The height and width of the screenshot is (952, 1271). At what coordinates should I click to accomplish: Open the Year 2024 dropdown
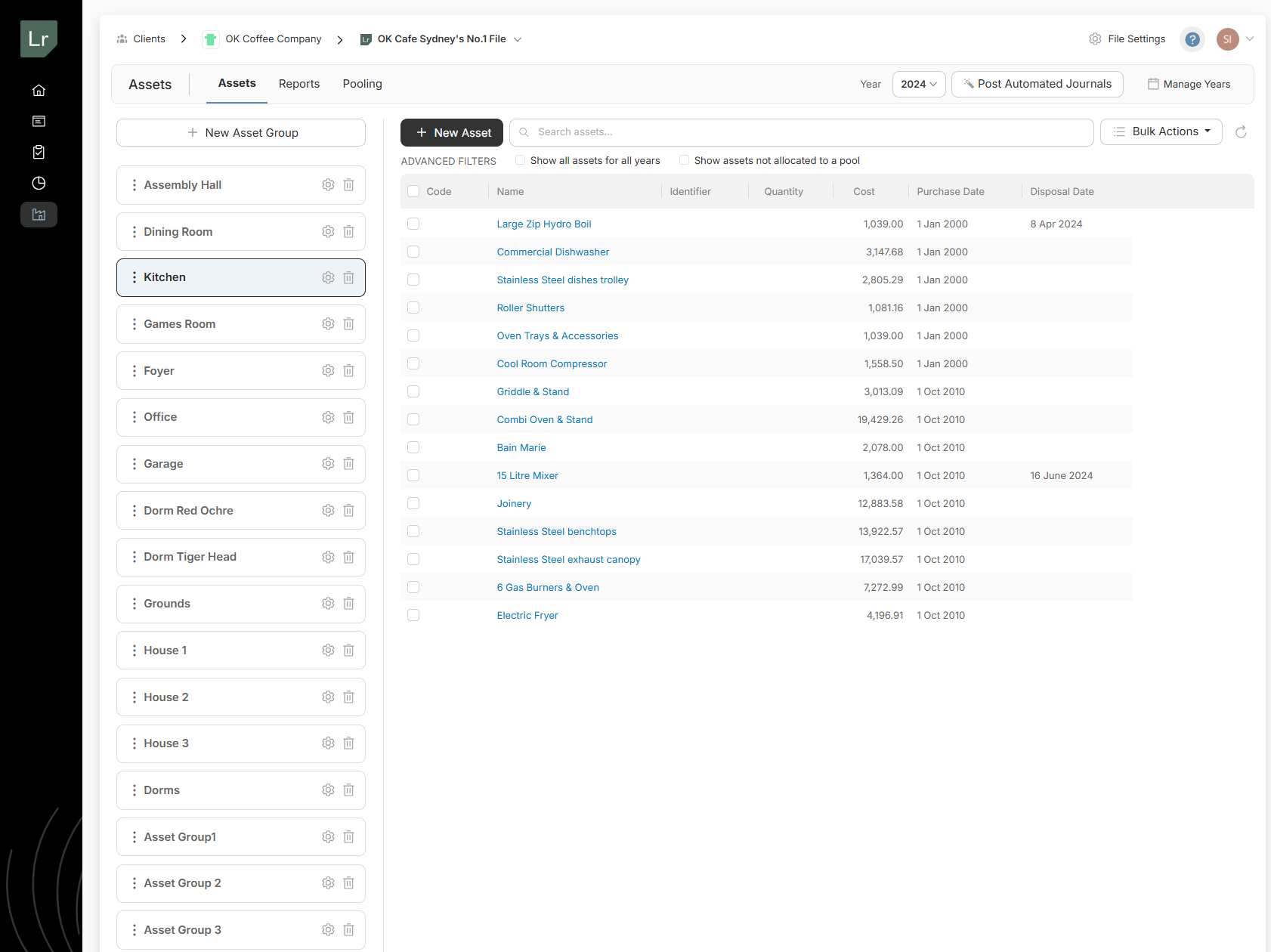tap(919, 85)
